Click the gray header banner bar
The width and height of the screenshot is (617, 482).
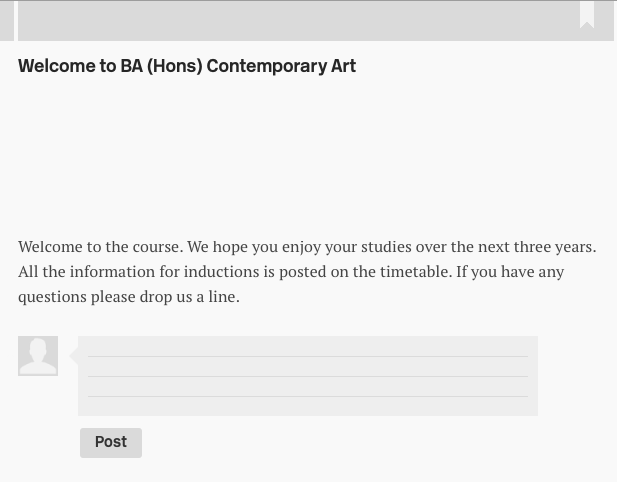click(316, 20)
